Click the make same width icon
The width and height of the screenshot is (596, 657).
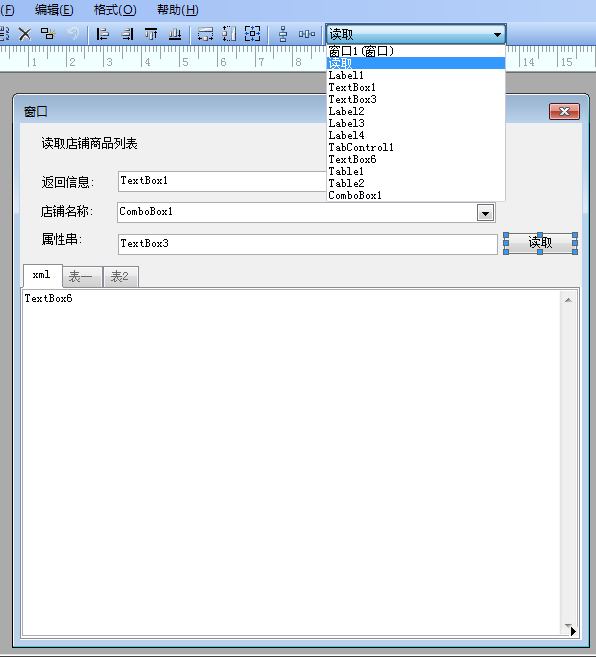pos(205,34)
